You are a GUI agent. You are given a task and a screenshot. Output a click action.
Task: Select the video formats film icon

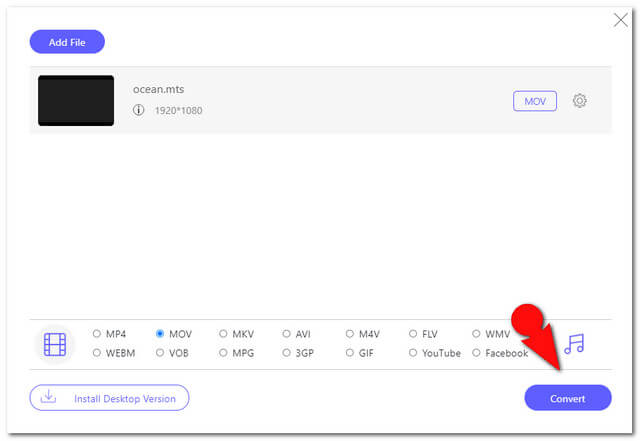coord(55,344)
